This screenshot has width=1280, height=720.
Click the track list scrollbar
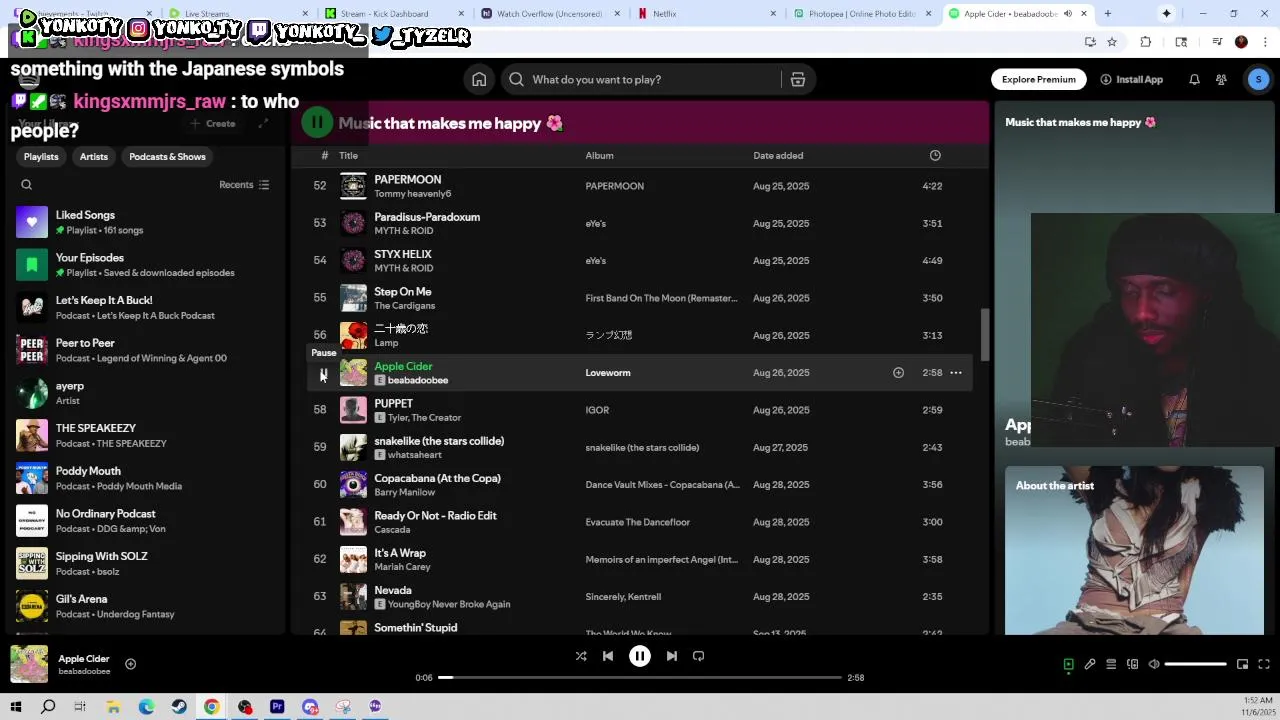985,335
